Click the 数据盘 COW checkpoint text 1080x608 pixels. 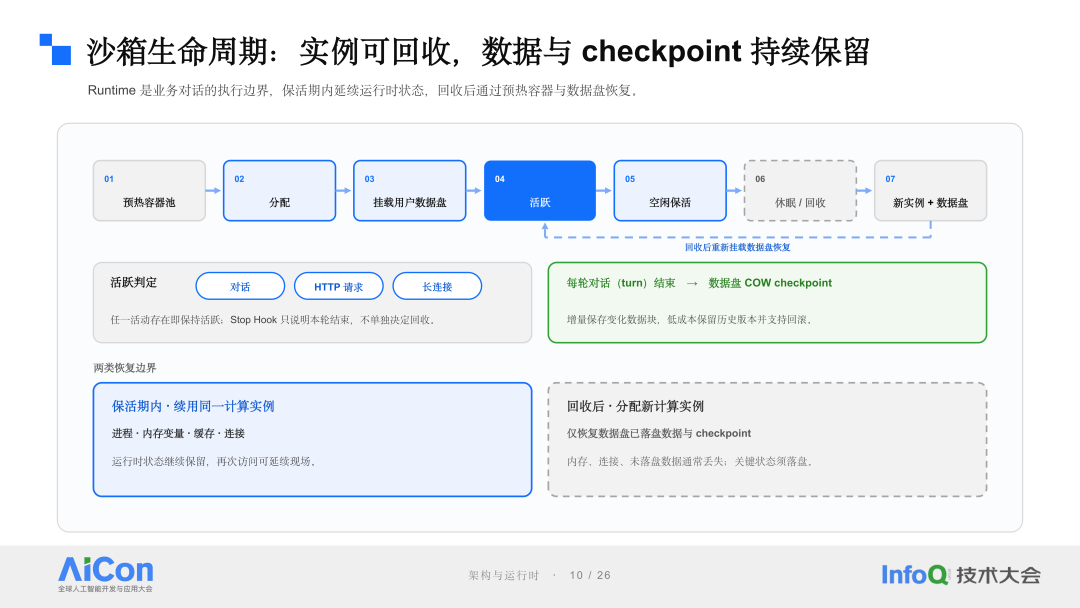[770, 283]
